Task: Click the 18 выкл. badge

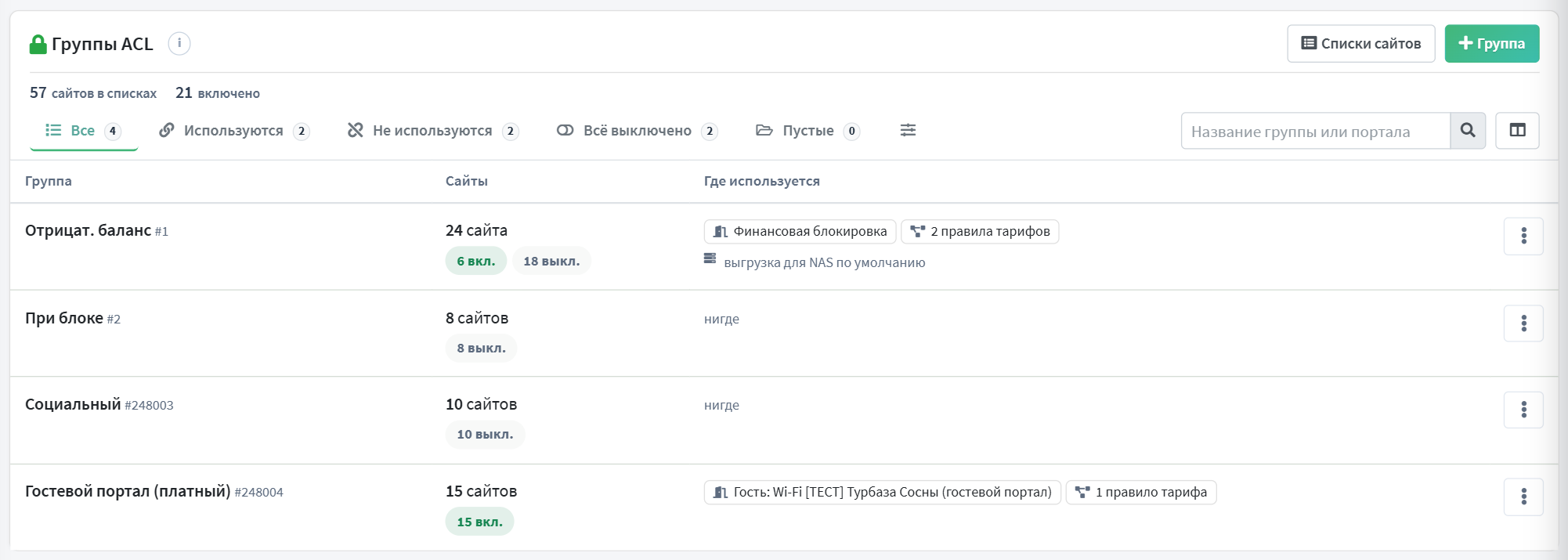Action: [551, 261]
